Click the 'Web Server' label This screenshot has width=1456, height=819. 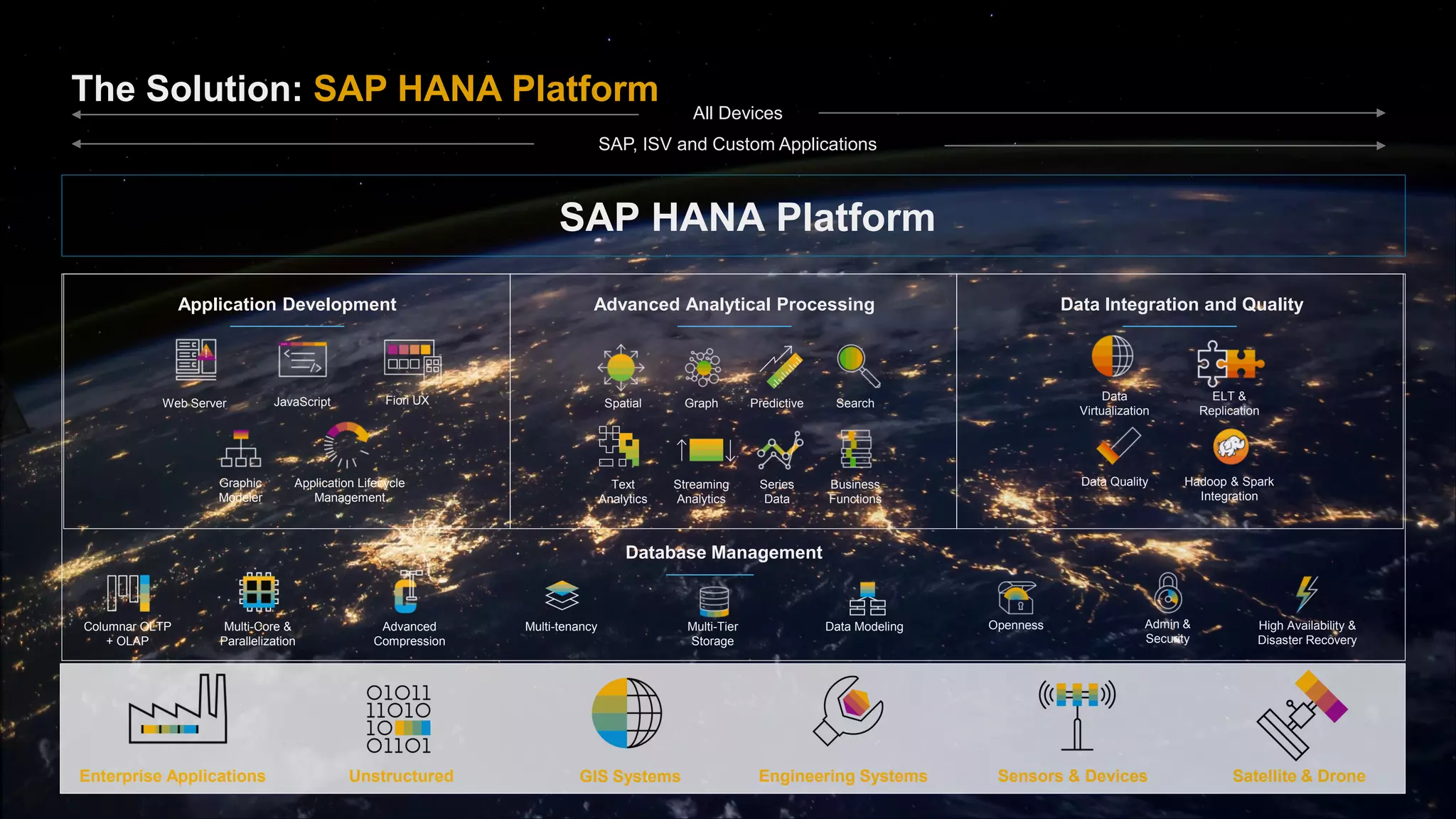coord(194,403)
